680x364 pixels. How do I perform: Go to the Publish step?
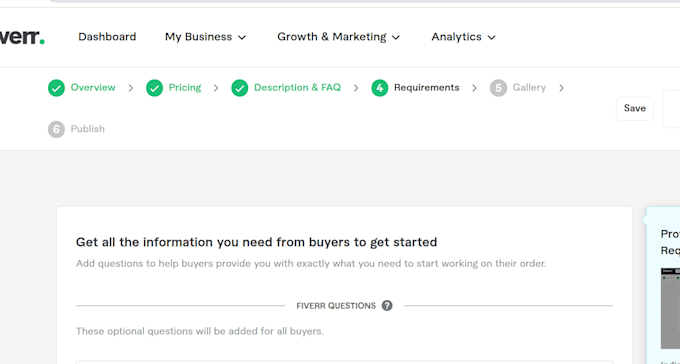click(88, 129)
